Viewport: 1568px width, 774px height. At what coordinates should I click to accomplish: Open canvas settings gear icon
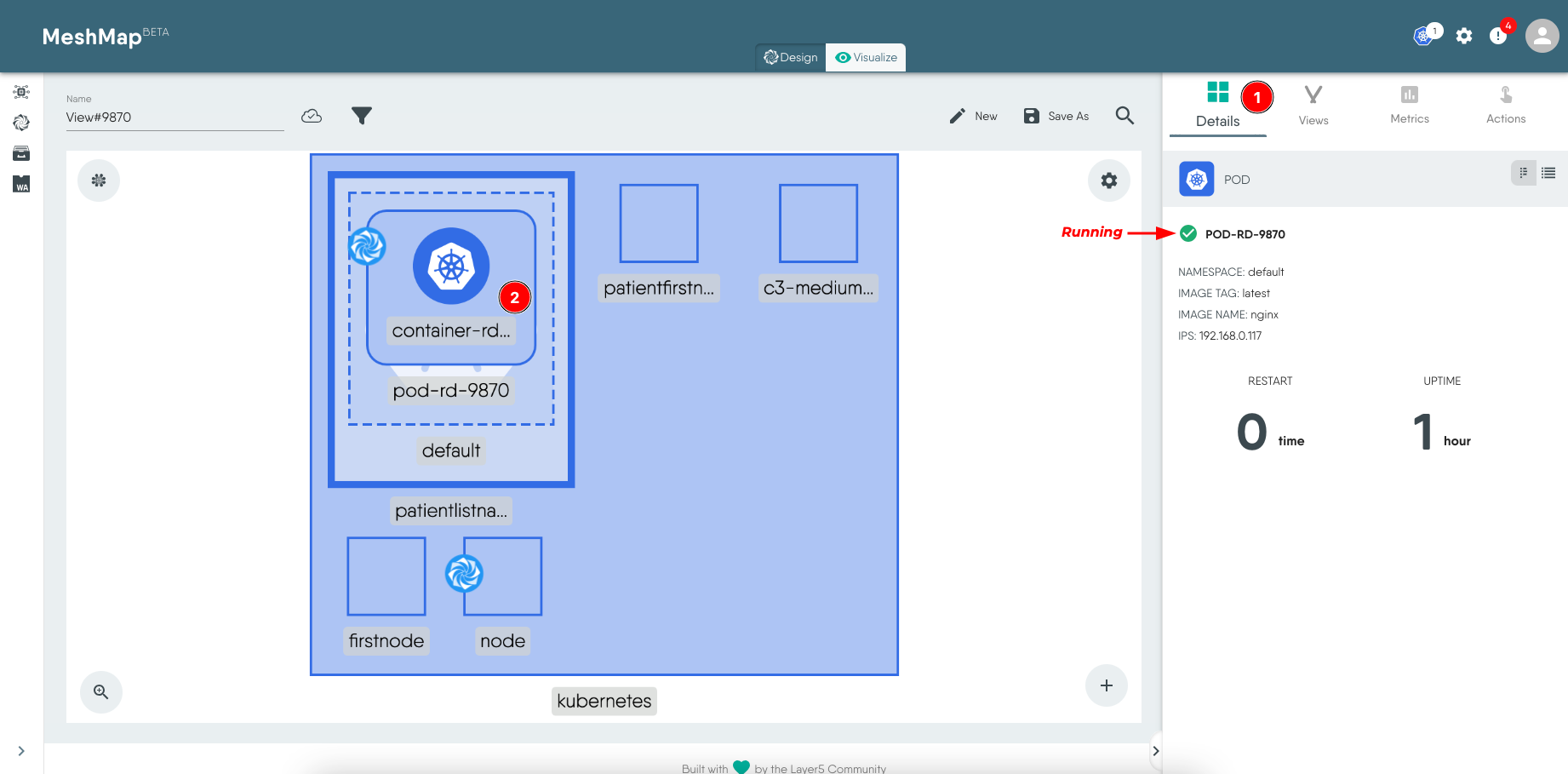pos(1108,181)
